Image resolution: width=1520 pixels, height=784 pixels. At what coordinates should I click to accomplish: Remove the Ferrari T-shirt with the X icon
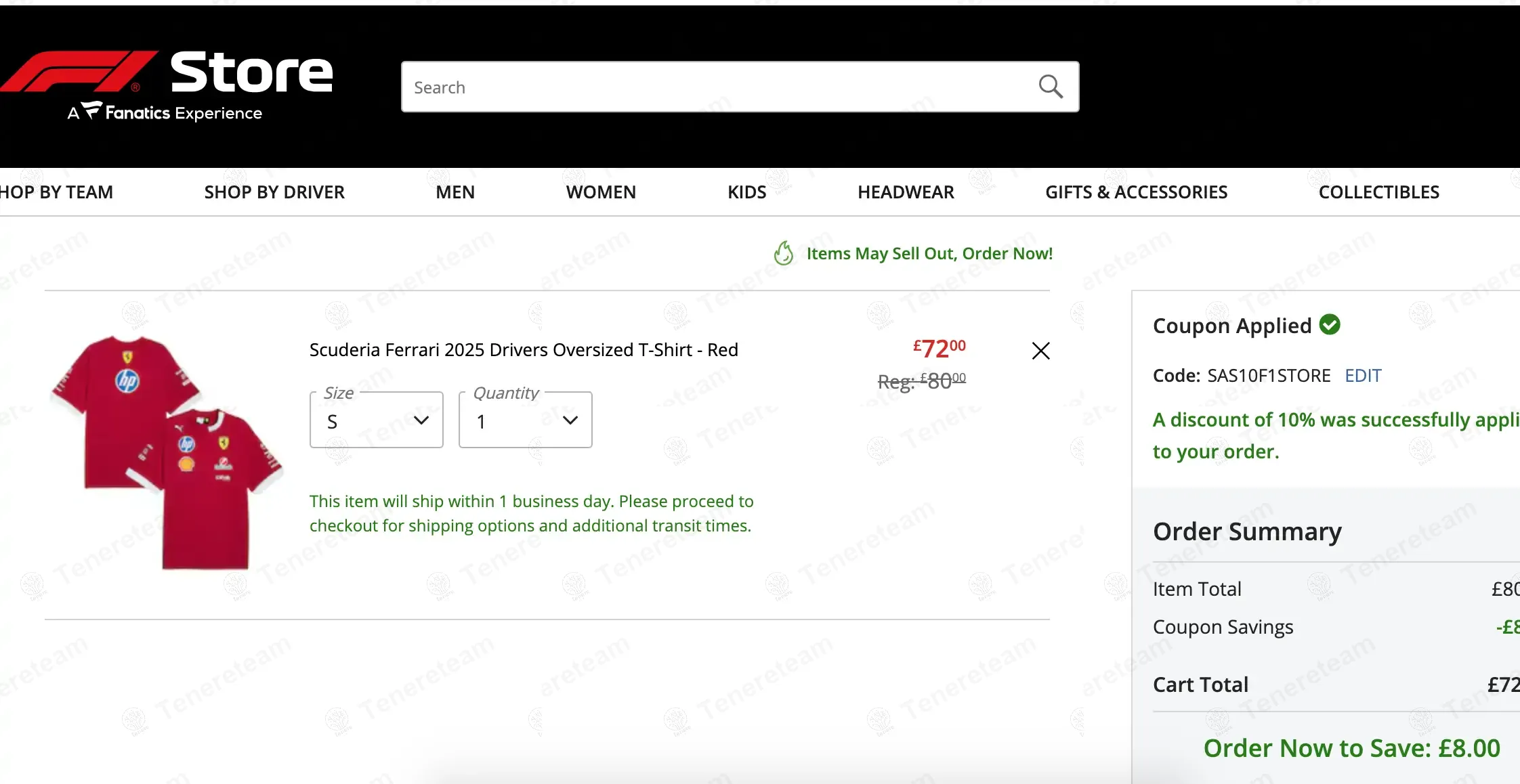(1040, 351)
